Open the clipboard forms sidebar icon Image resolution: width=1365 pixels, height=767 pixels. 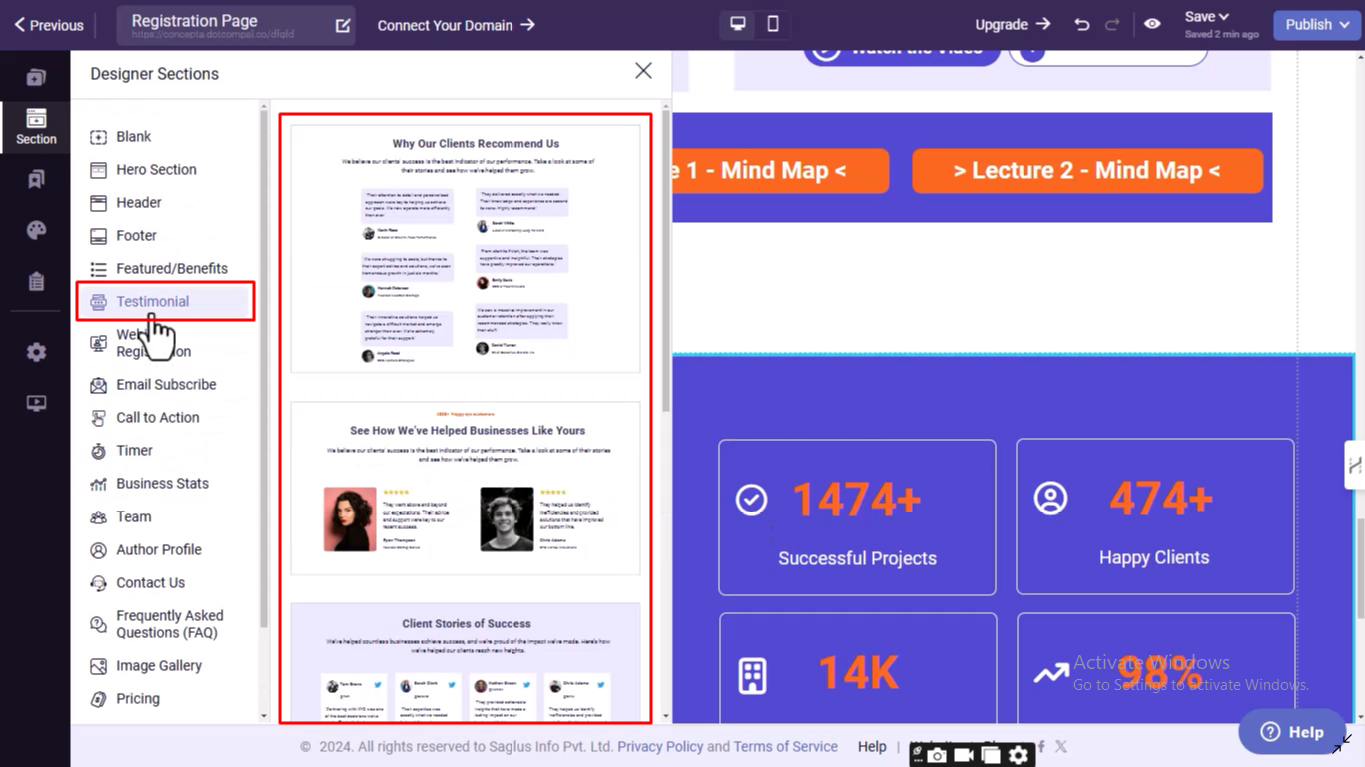tap(36, 281)
